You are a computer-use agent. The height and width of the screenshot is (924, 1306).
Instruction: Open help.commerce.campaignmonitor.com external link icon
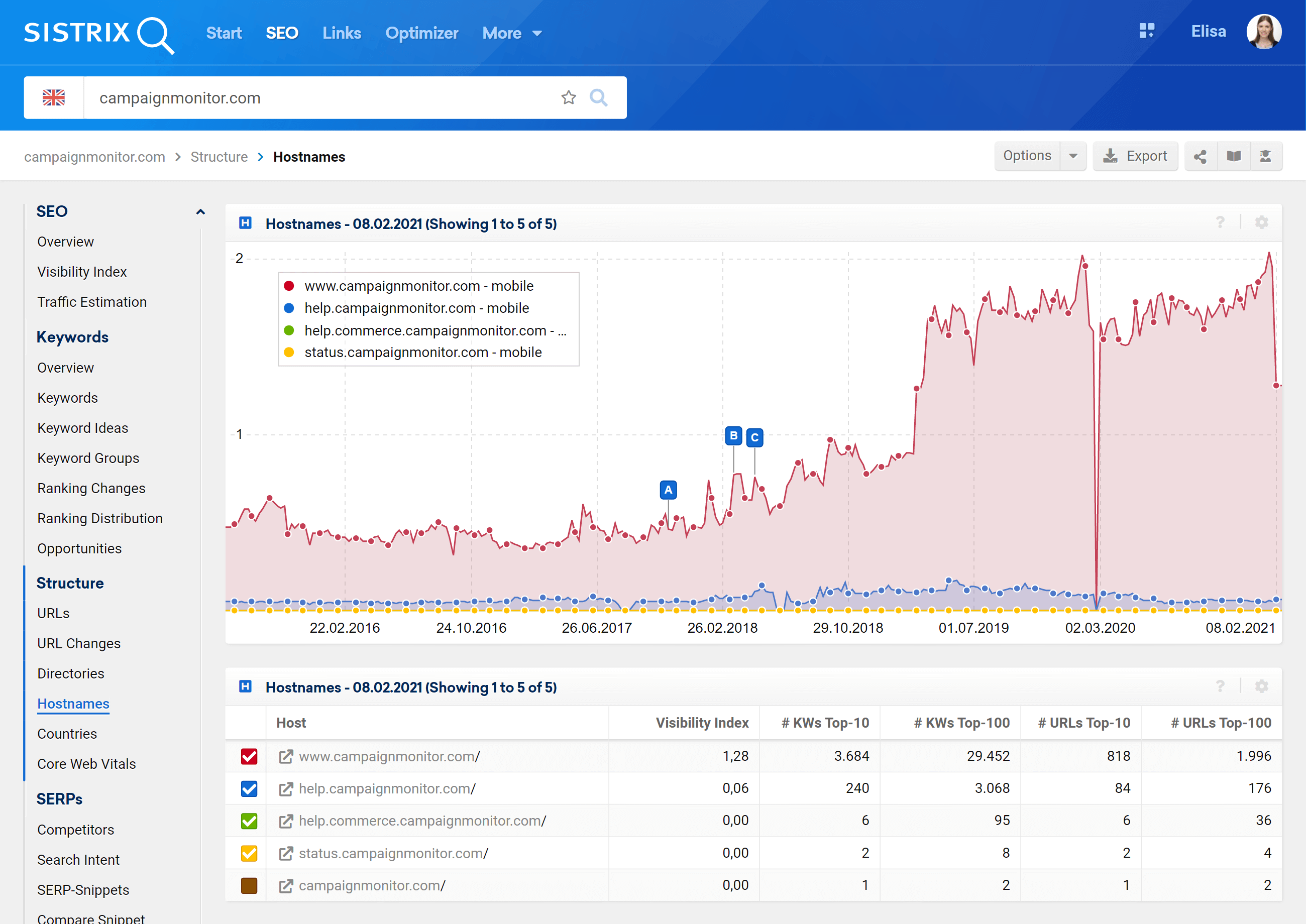coord(286,821)
